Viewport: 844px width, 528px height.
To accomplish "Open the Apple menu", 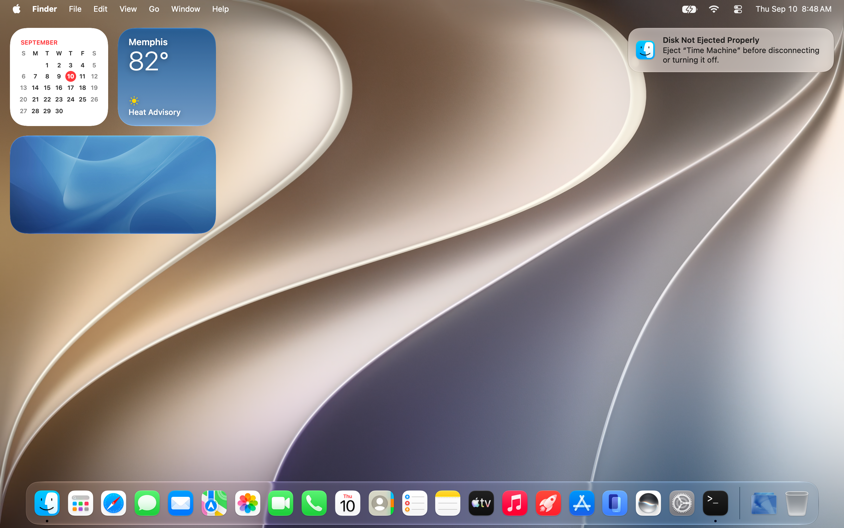I will [17, 9].
